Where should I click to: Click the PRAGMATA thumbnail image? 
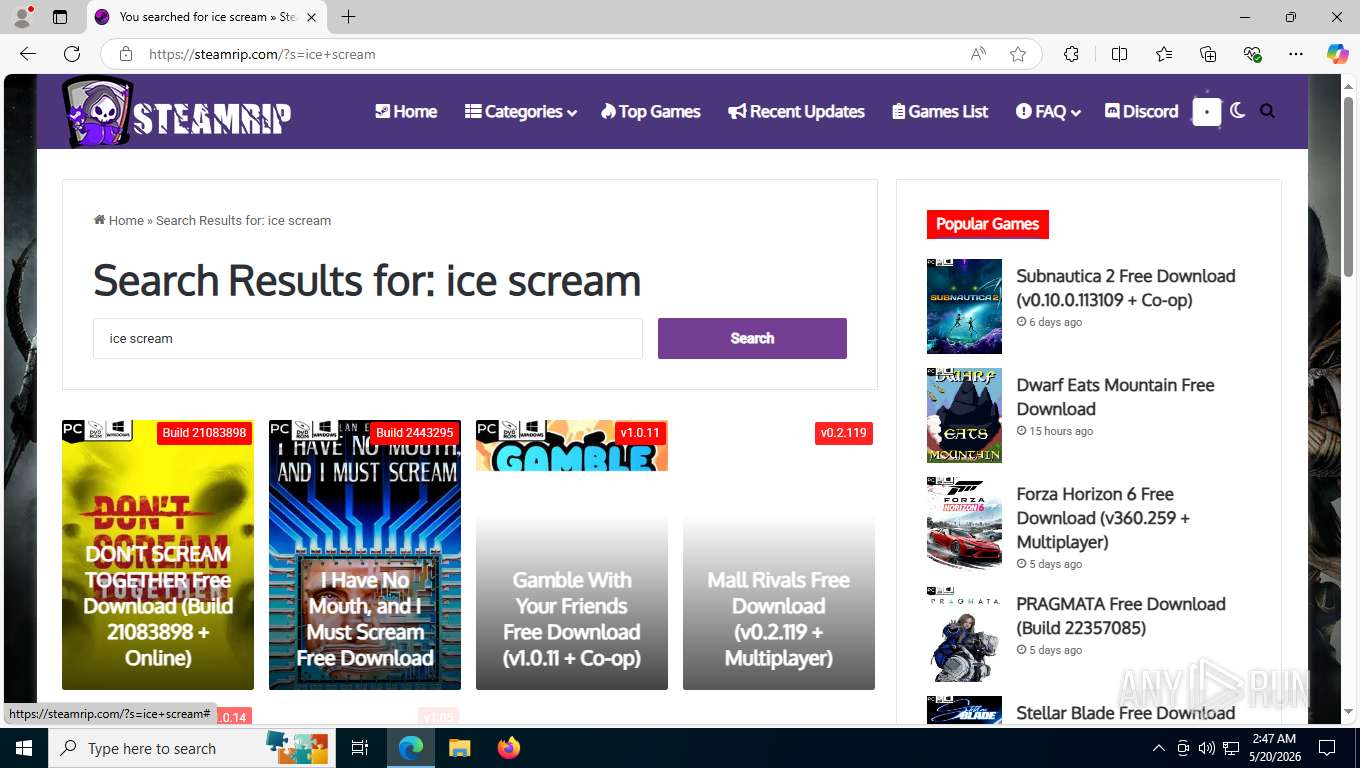click(x=964, y=634)
